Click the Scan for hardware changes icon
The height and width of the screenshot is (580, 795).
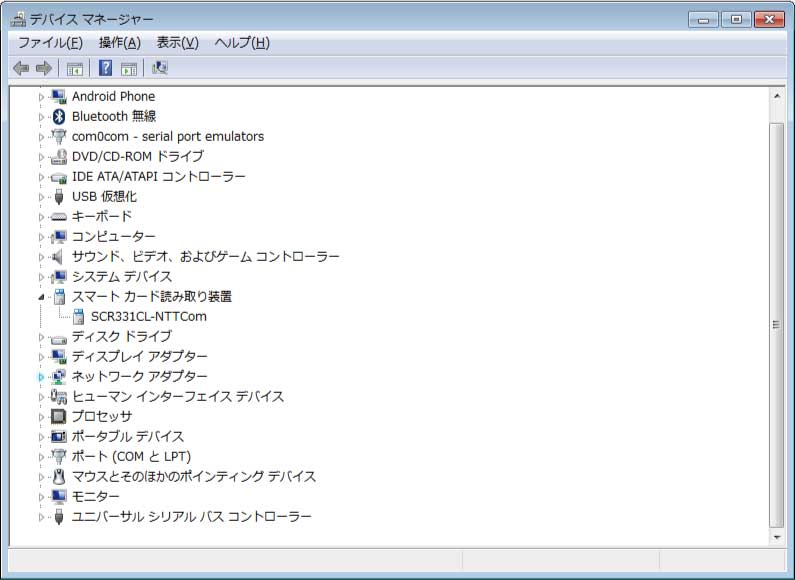(160, 68)
